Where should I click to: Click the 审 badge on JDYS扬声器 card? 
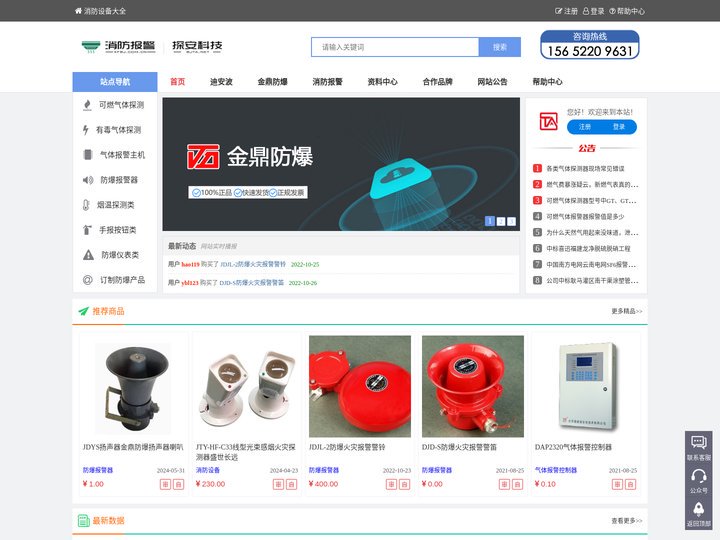(x=165, y=484)
